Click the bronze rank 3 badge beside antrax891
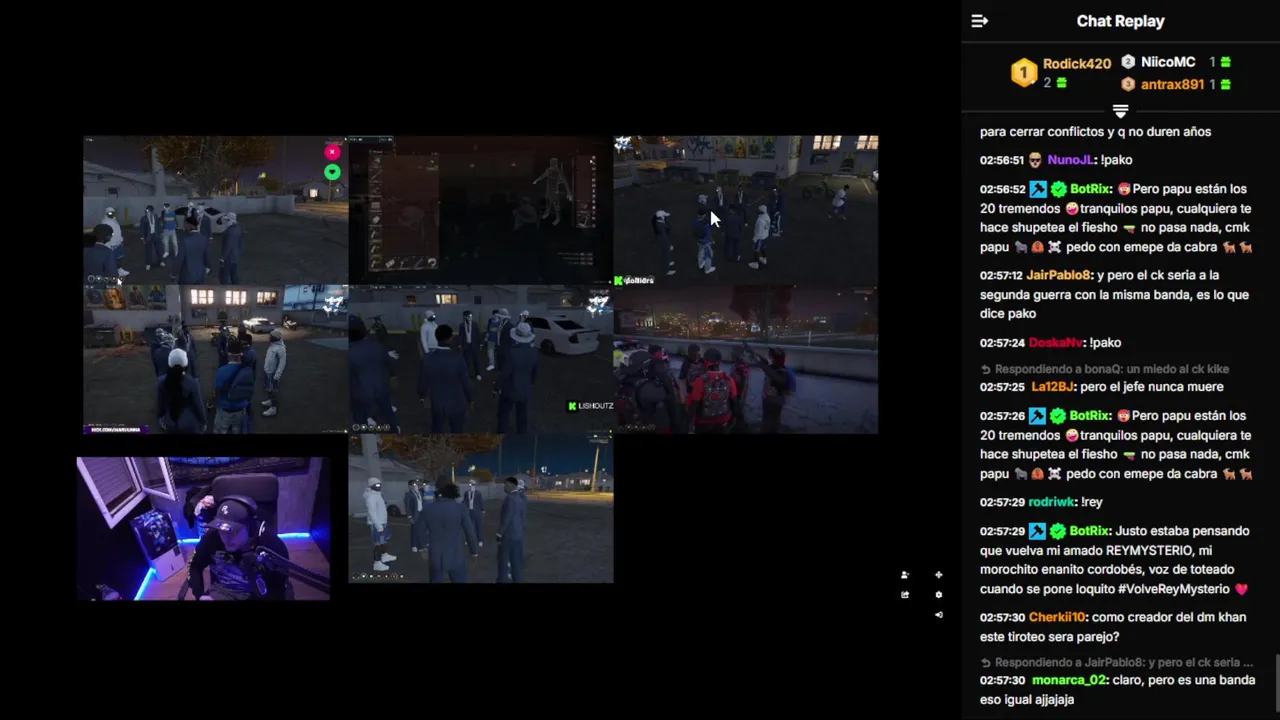Screen dimensions: 1280x720 [x=1128, y=84]
